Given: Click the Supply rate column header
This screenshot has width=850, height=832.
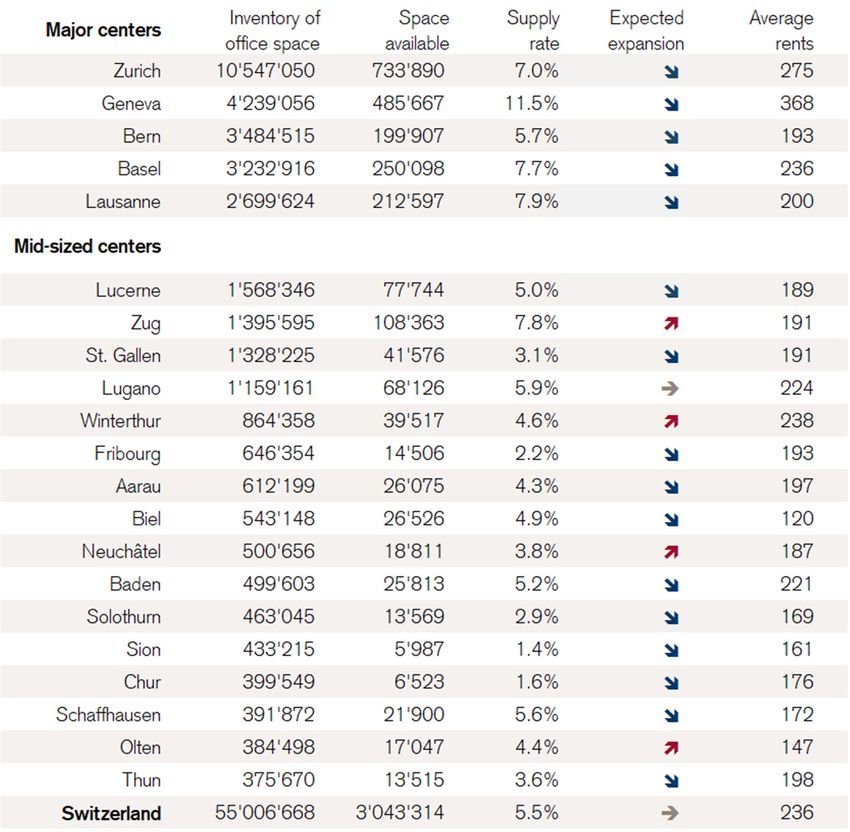Looking at the screenshot, I should click(x=533, y=30).
